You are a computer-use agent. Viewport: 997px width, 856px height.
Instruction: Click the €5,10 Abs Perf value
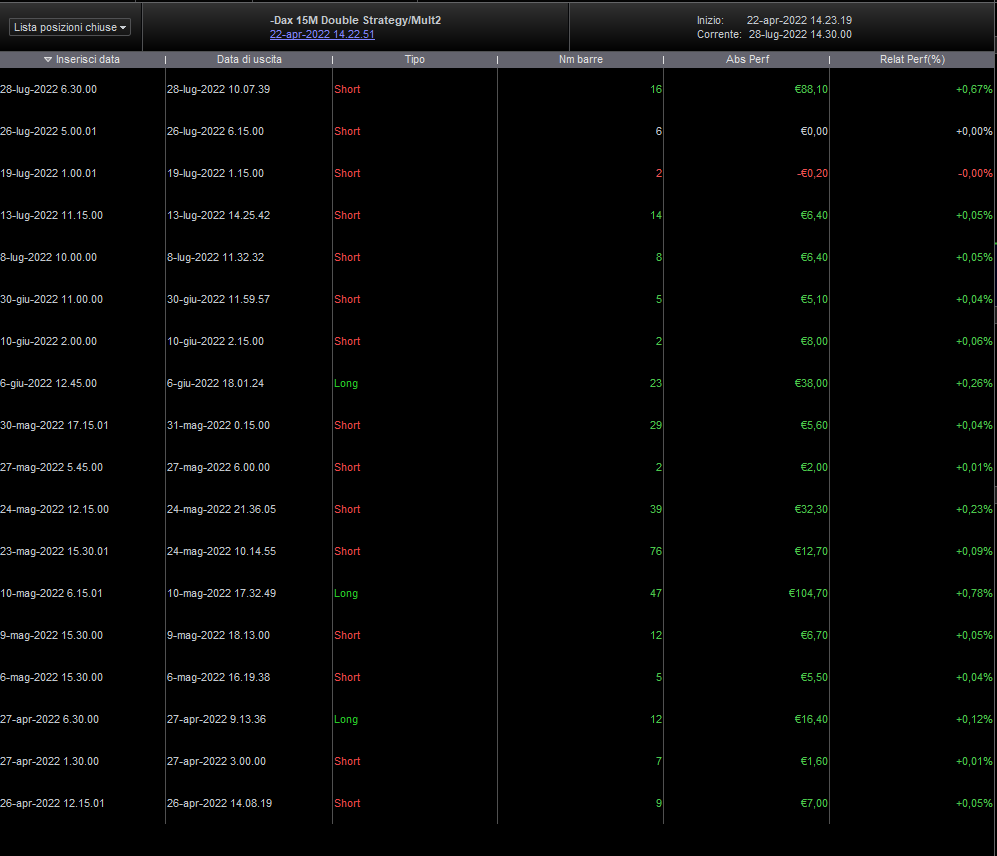click(814, 299)
